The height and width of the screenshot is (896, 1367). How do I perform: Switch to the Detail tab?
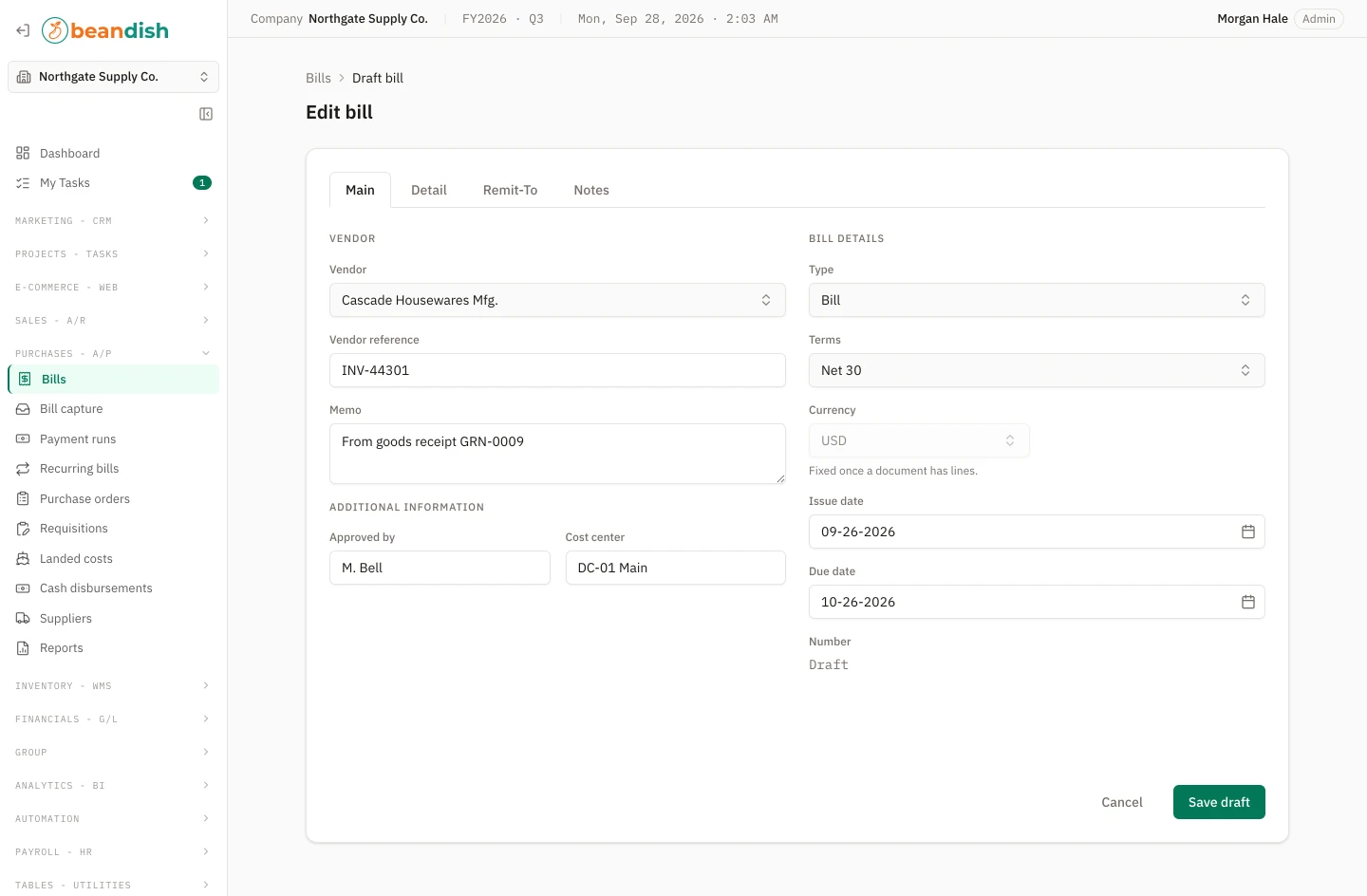pos(429,190)
